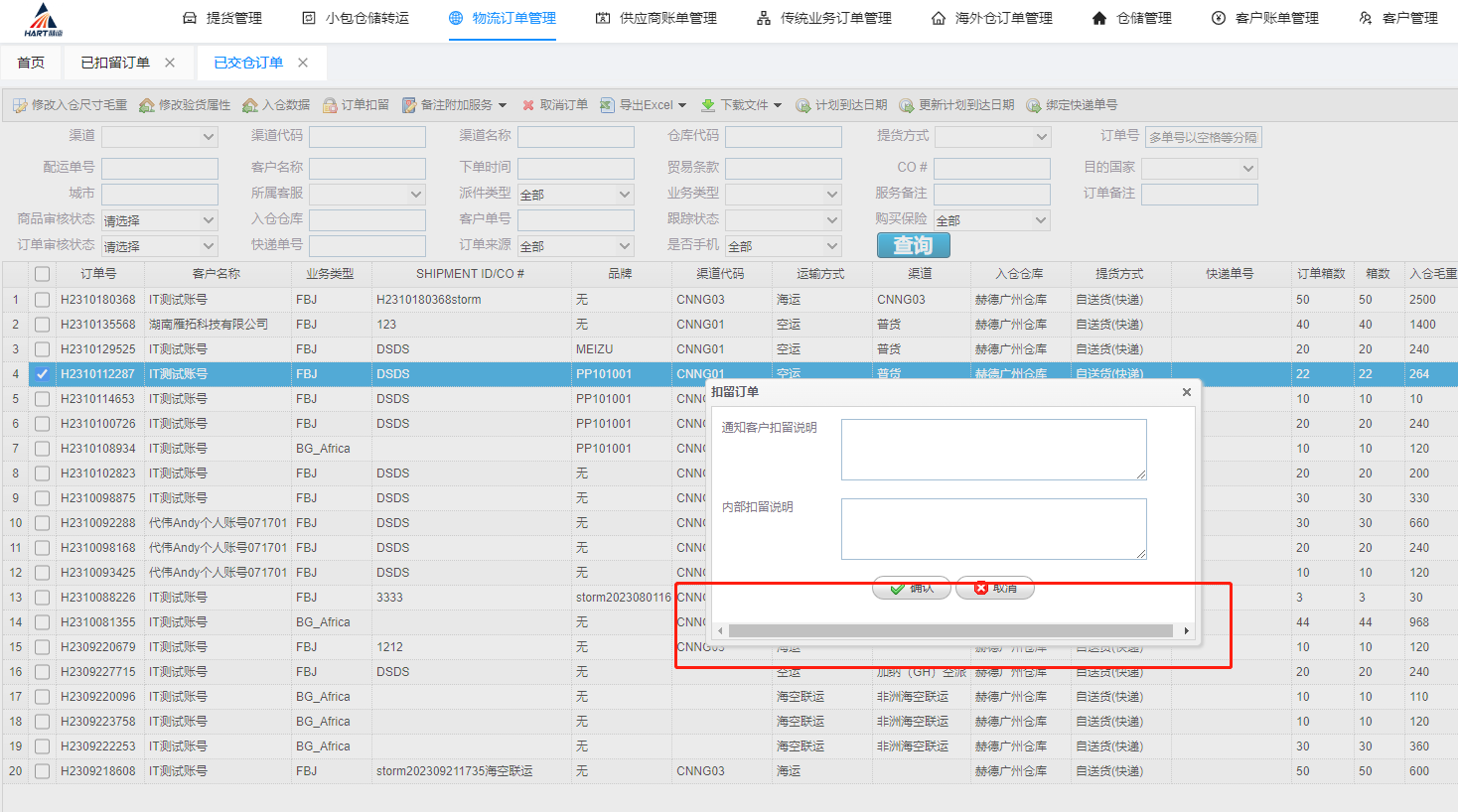Click the 导出Excel spreadsheet icon

(608, 105)
